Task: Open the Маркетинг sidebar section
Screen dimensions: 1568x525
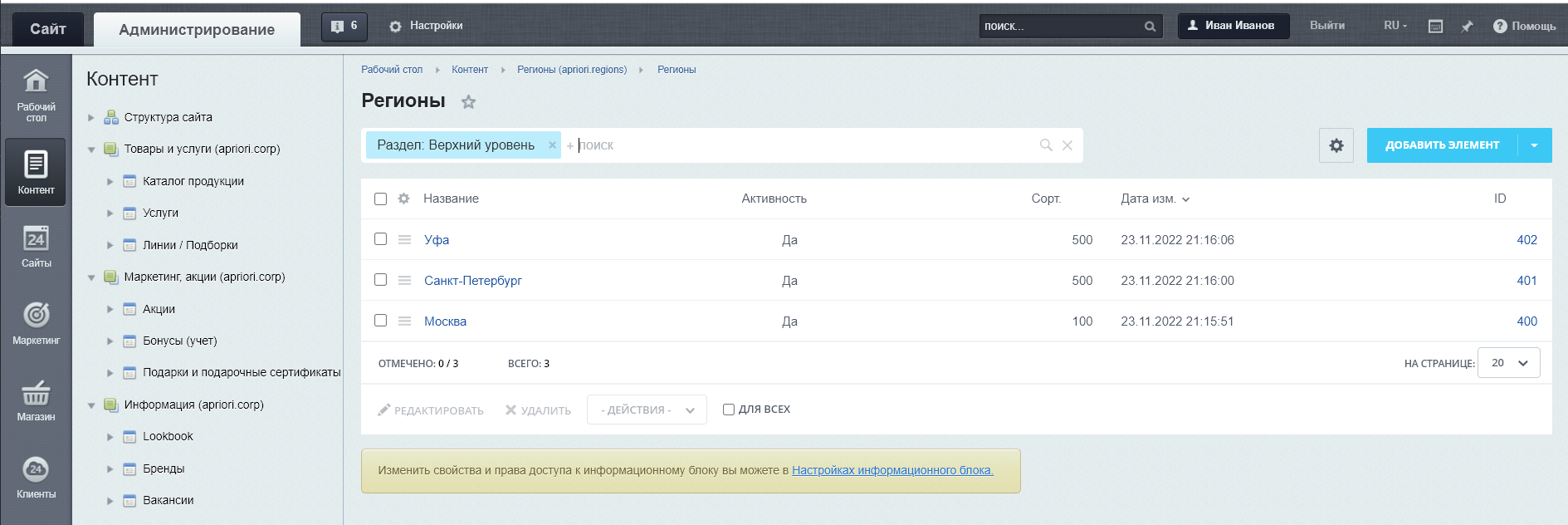Action: click(x=36, y=323)
